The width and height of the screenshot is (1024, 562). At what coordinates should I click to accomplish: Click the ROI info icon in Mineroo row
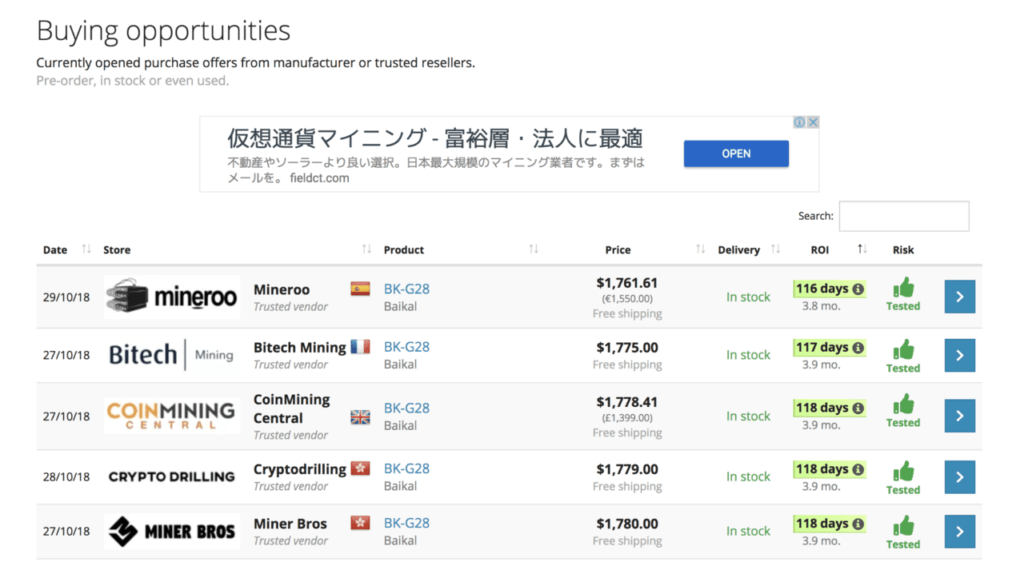click(x=858, y=289)
